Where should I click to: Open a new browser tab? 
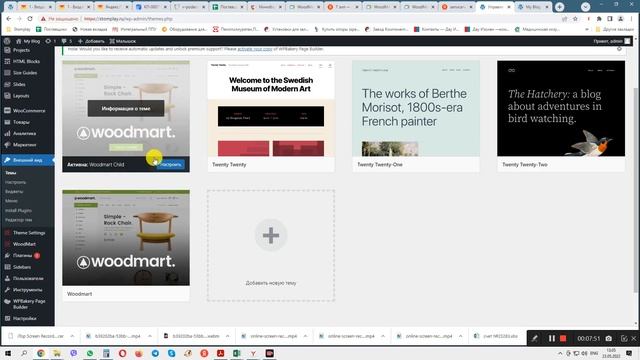560,7
